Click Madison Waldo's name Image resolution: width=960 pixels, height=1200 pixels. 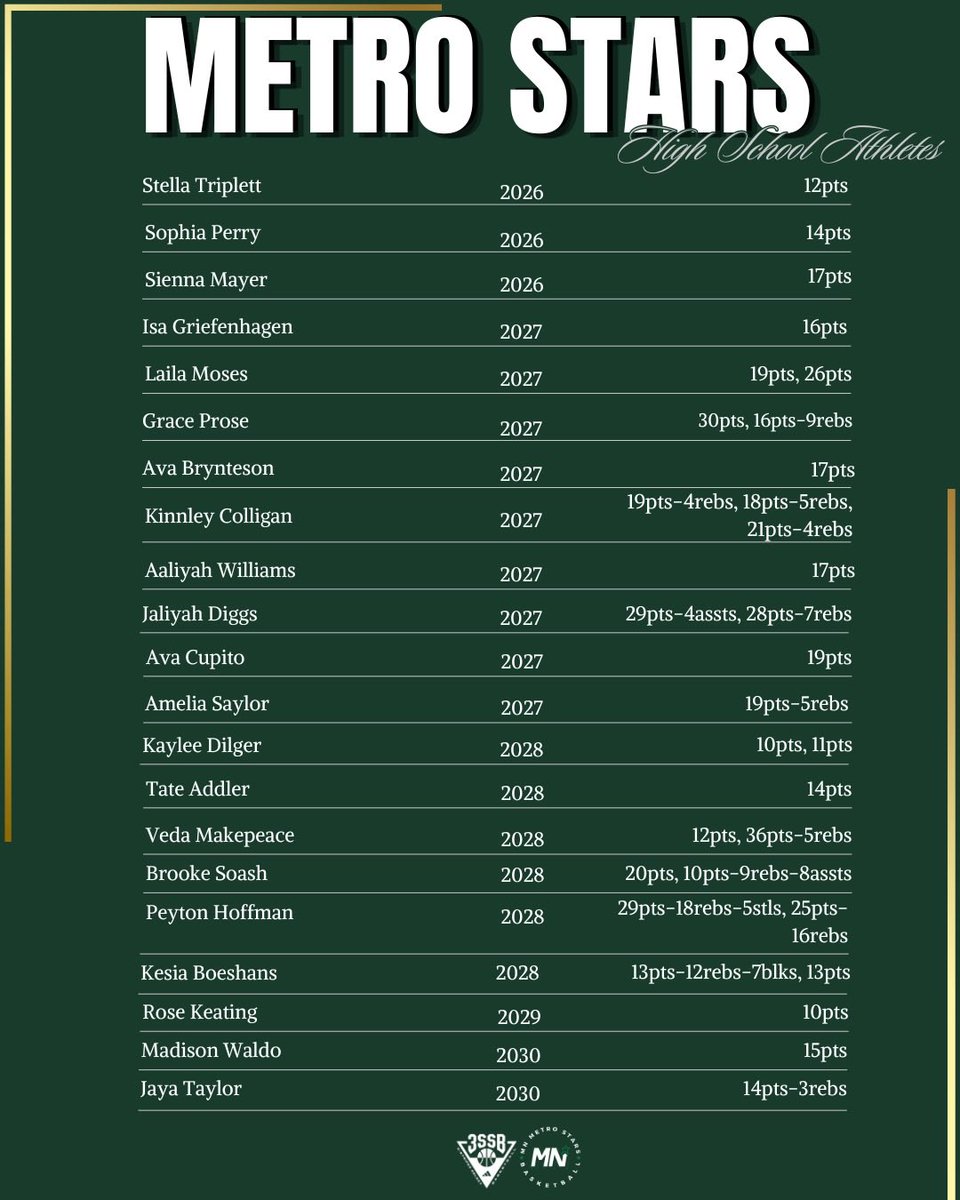point(212,1051)
